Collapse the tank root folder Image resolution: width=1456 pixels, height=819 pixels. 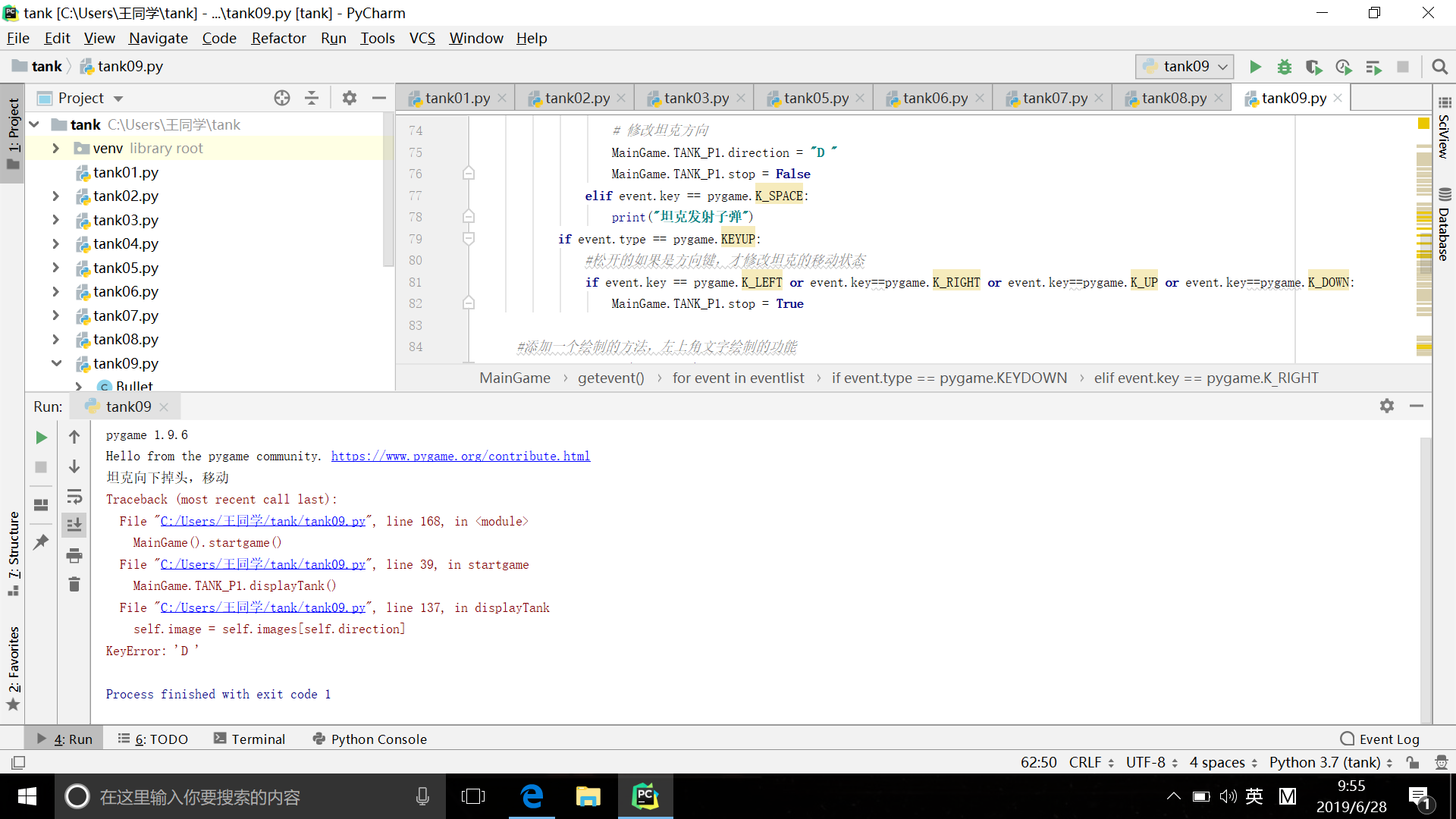[x=34, y=124]
